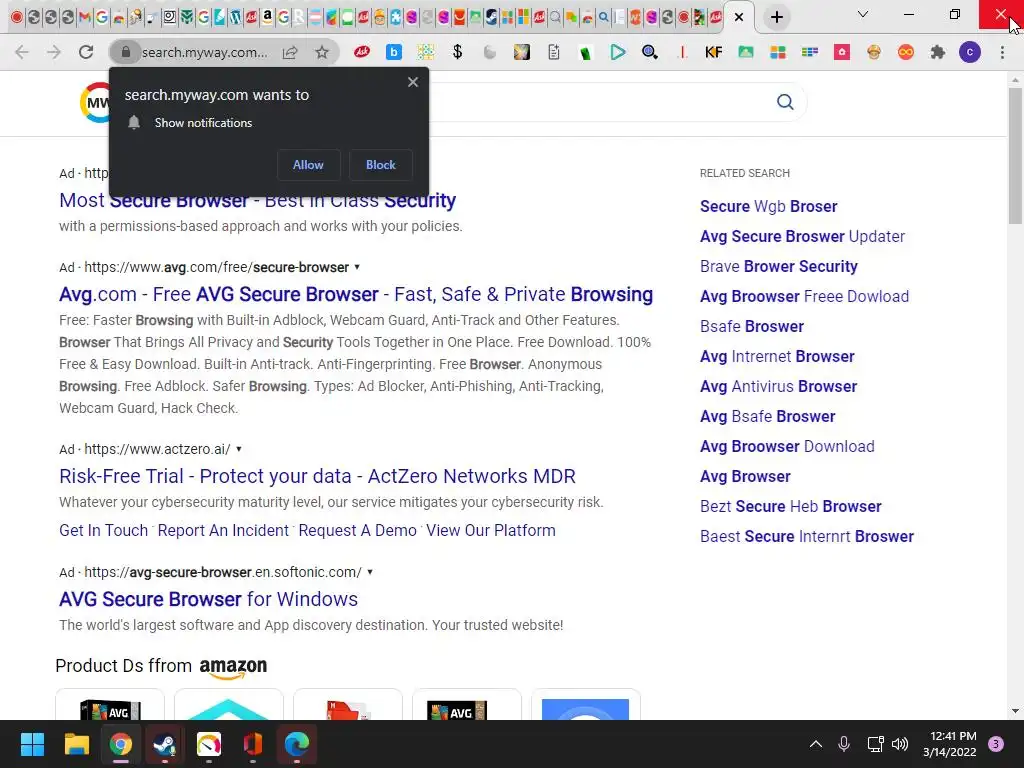Select related search 'Avg Antivirus Browser'
Image resolution: width=1024 pixels, height=768 pixels.
click(x=778, y=387)
